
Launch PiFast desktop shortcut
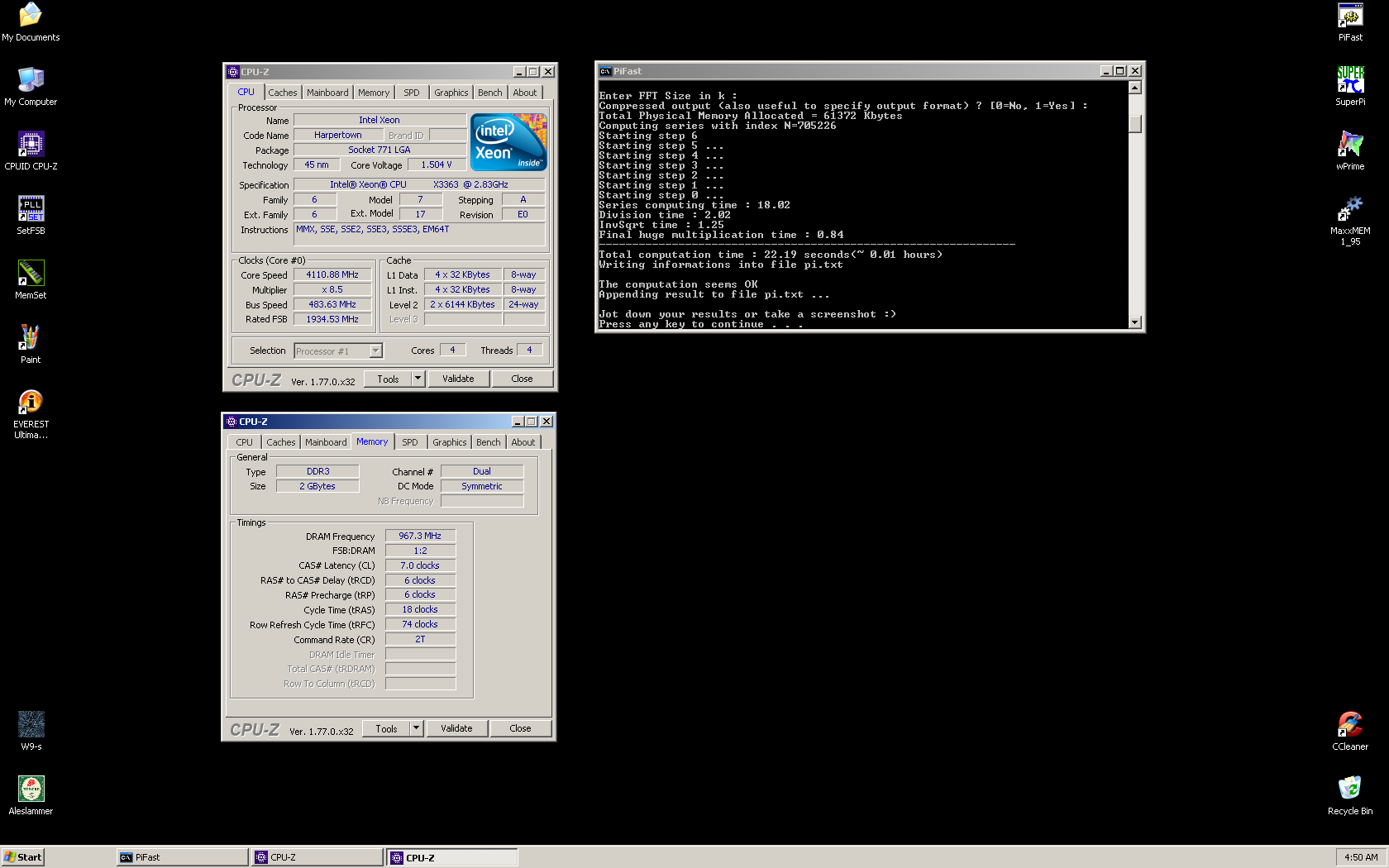(1350, 21)
